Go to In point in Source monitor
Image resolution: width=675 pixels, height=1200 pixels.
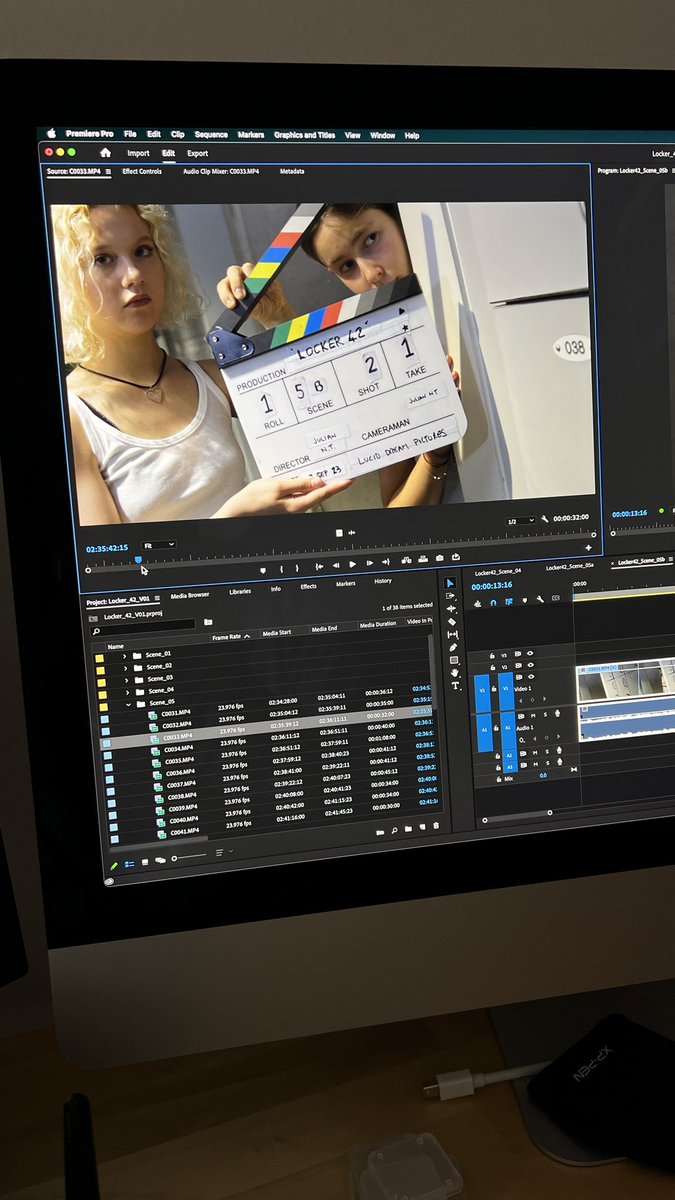(x=319, y=566)
